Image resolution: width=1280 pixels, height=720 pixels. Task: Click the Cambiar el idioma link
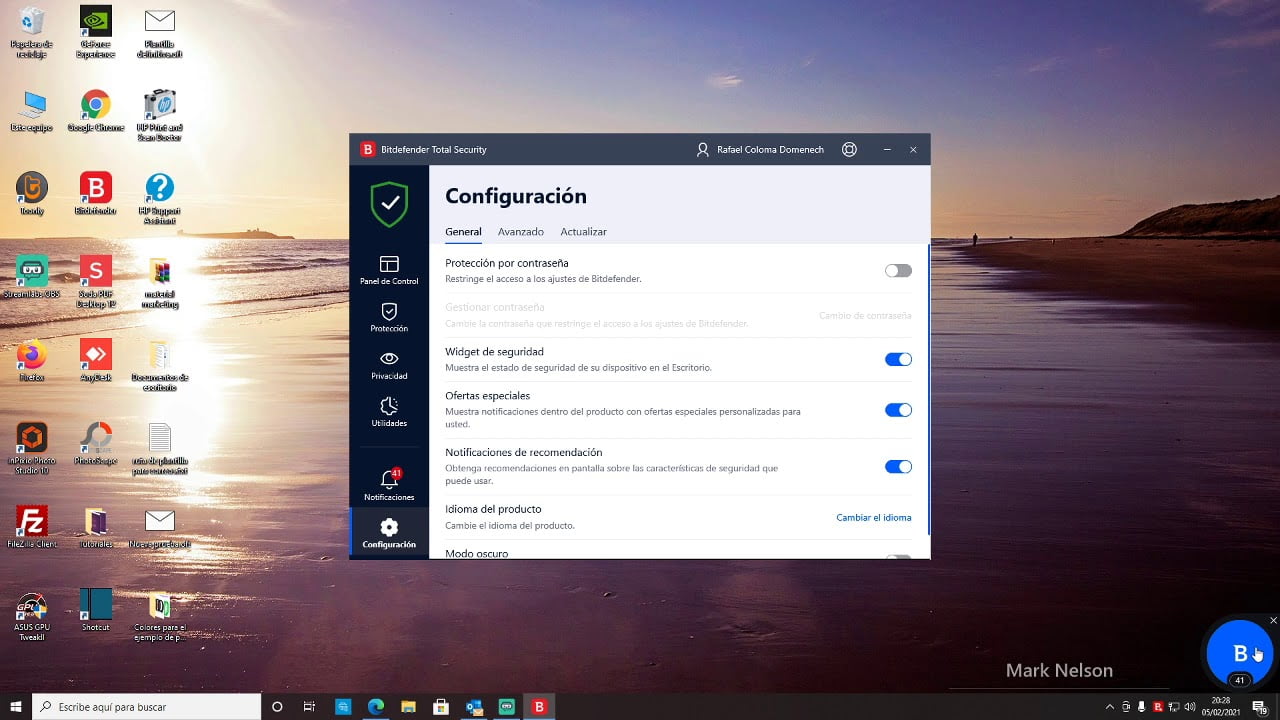coord(874,517)
